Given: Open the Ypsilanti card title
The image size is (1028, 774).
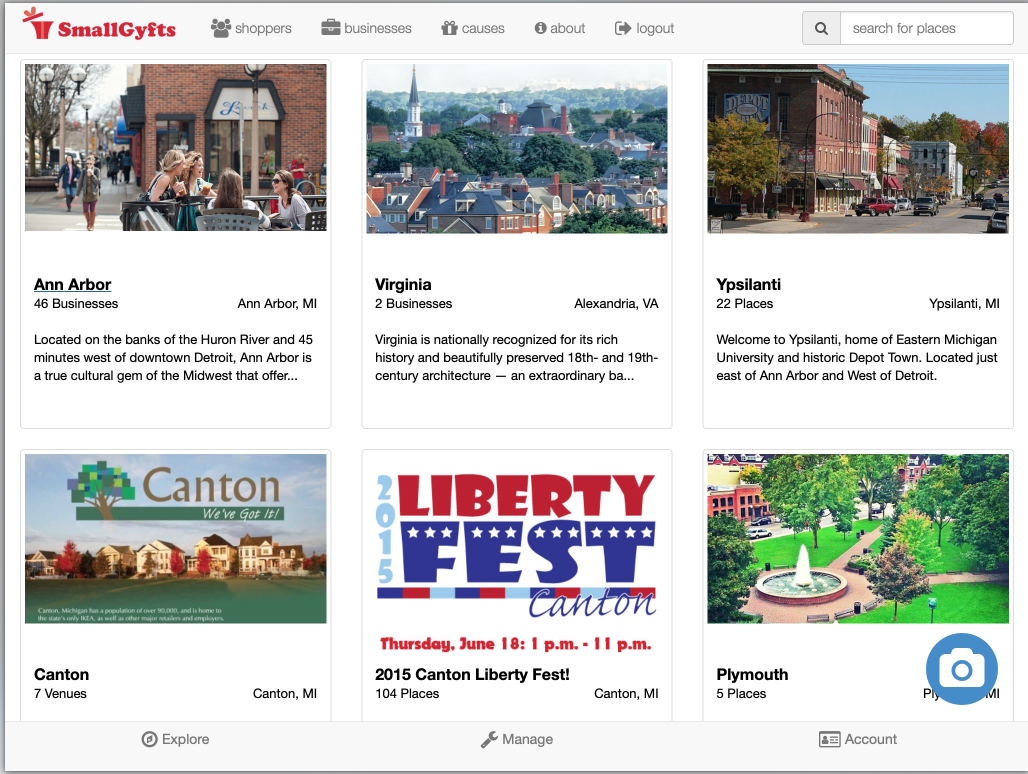Looking at the screenshot, I should [x=749, y=284].
